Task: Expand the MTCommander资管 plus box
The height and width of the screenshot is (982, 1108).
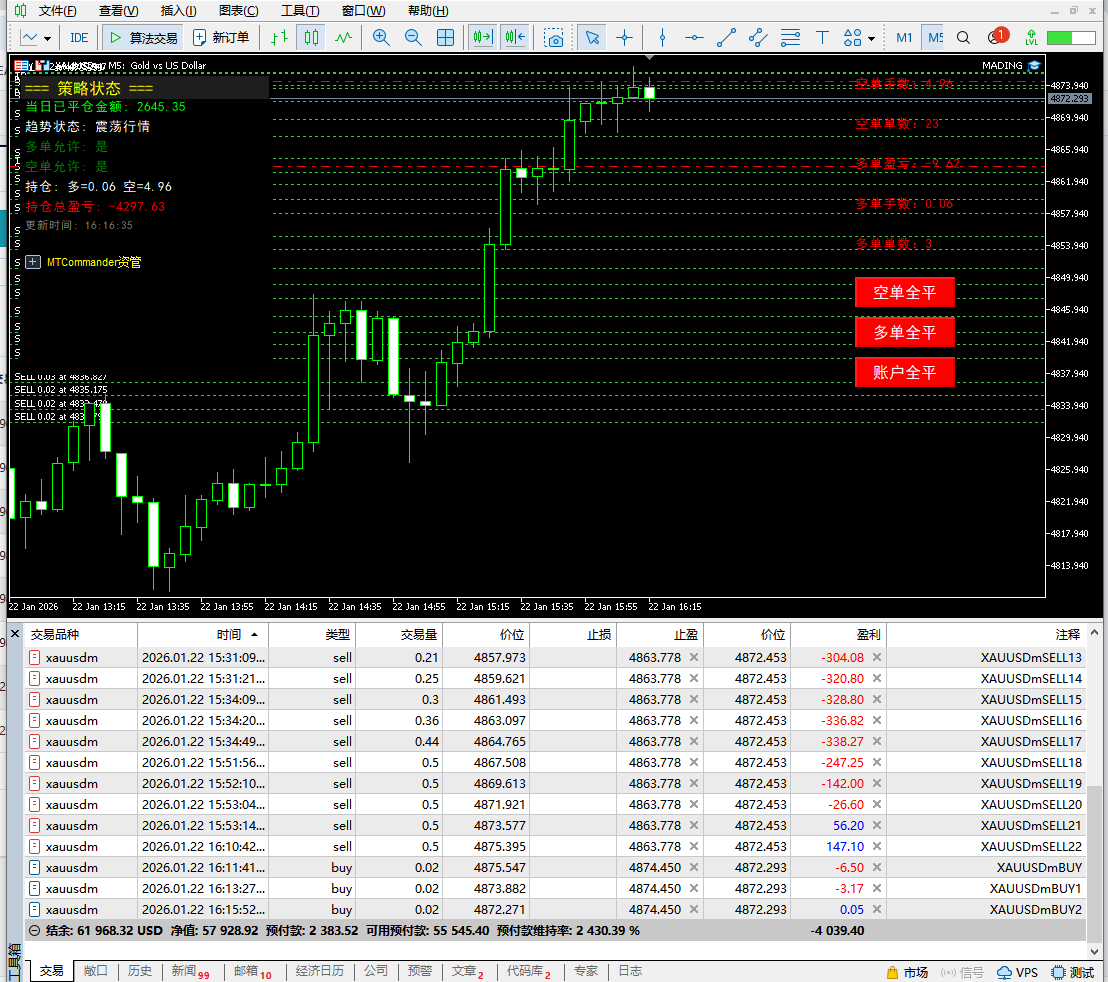Action: coord(33,262)
